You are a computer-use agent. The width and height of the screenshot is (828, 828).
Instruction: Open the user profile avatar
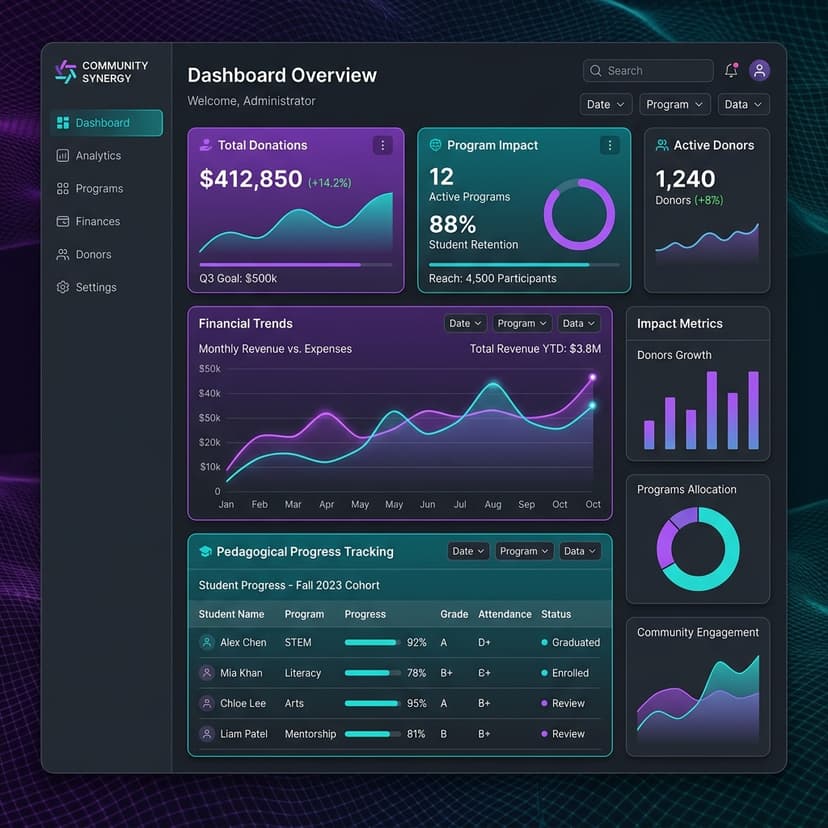760,70
